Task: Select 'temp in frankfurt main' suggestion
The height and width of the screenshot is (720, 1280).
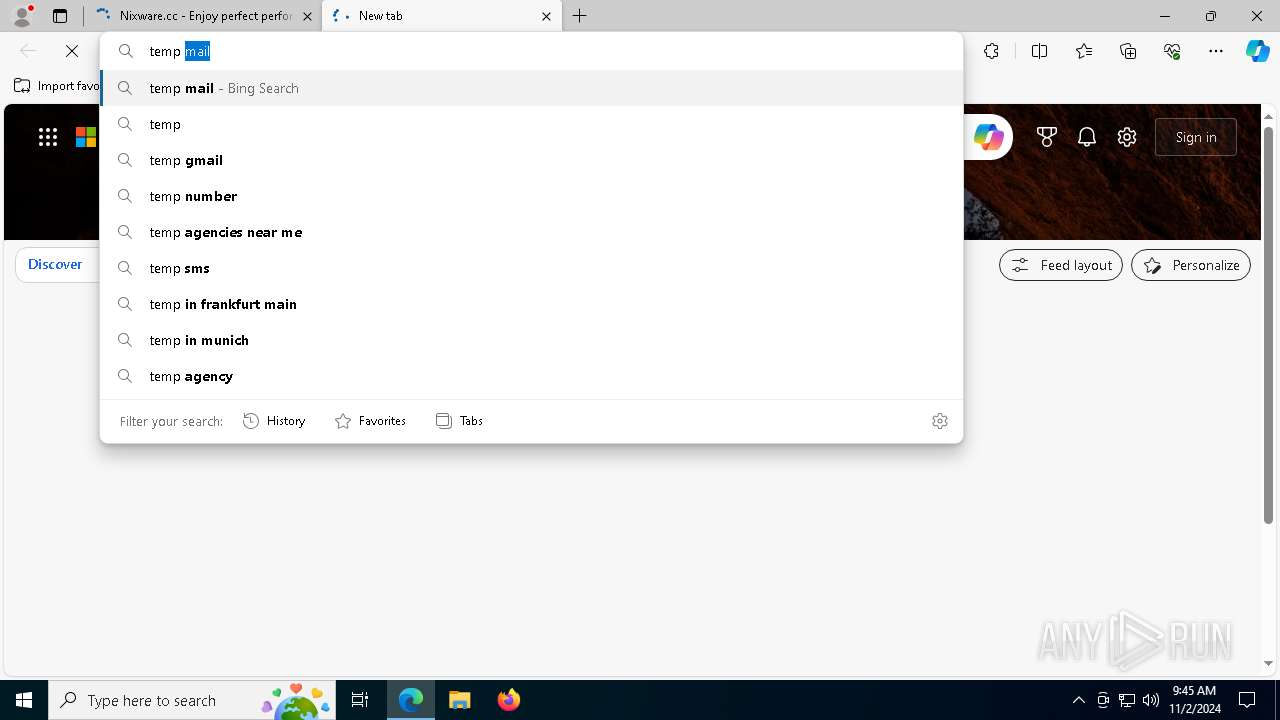Action: (x=531, y=304)
